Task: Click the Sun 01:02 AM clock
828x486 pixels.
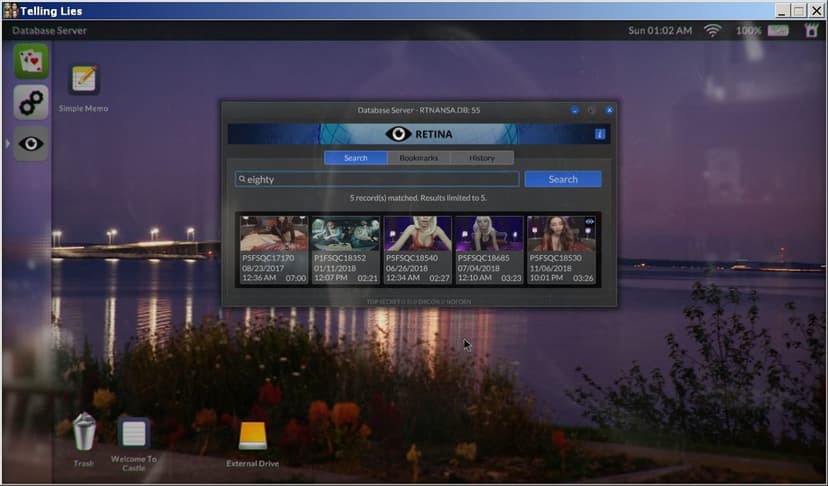Action: pos(660,31)
